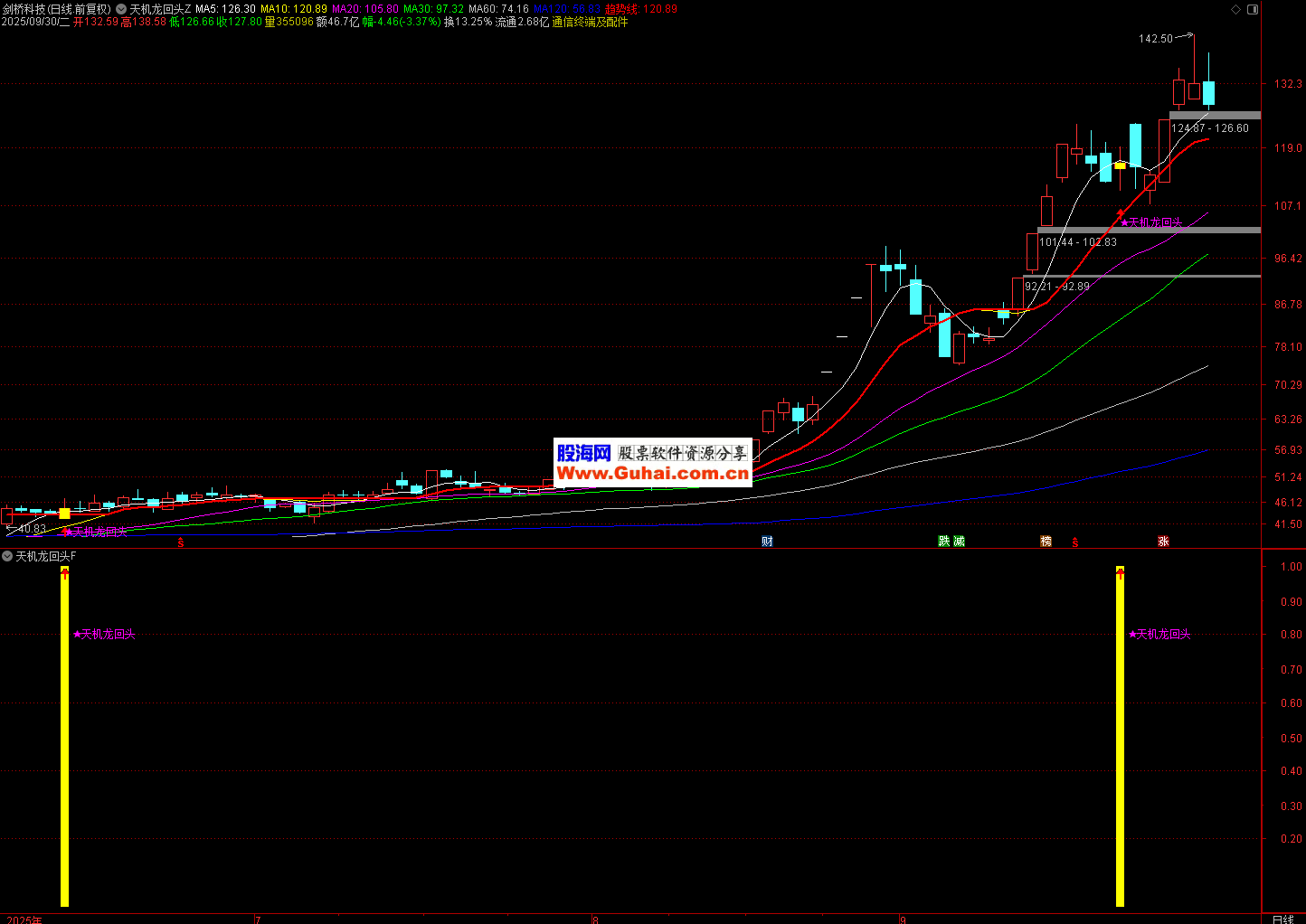Click the 涨 event marker icon
This screenshot has height=924, width=1306.
(1163, 542)
